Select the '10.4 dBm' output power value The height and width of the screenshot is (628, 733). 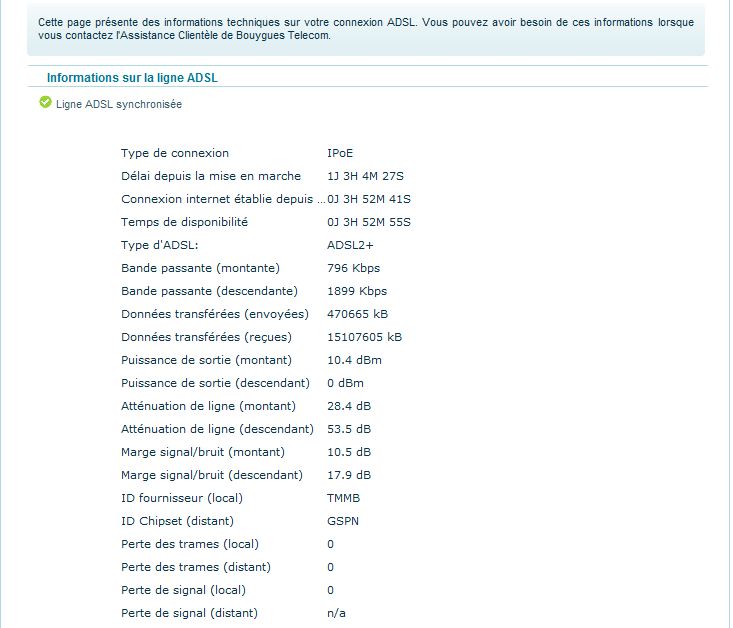coord(354,360)
